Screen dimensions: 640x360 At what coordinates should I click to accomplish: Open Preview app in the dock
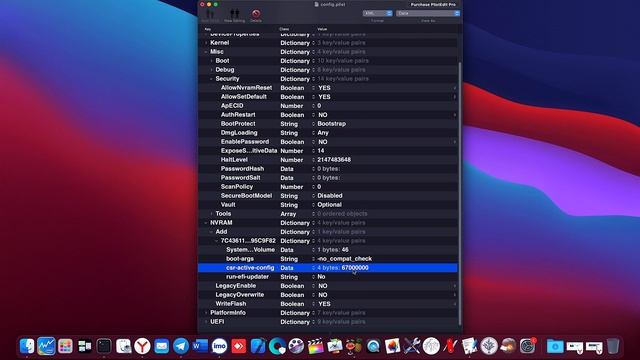pyautogui.click(x=335, y=346)
